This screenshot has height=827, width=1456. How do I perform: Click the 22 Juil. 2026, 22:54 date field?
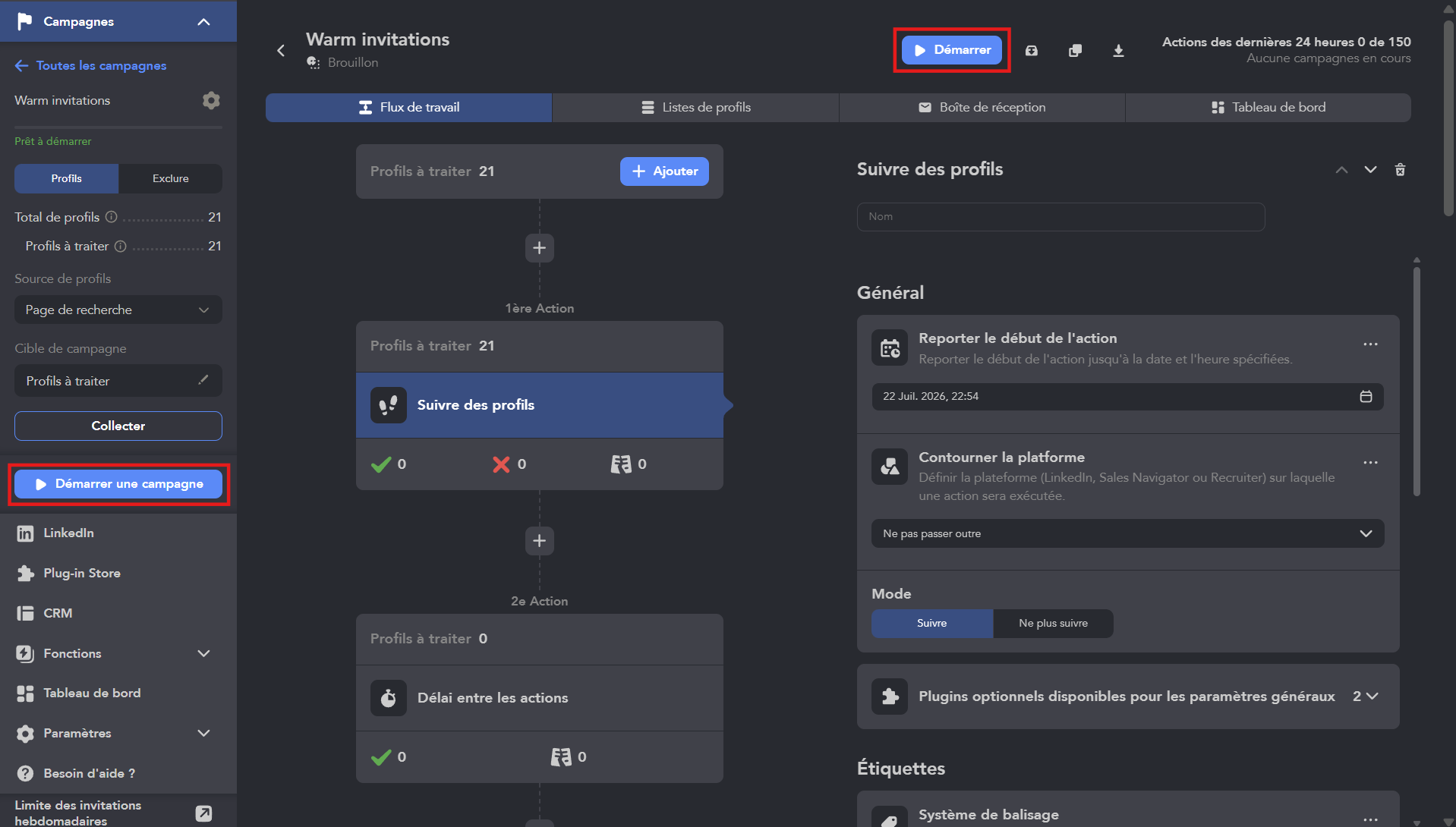[1127, 396]
